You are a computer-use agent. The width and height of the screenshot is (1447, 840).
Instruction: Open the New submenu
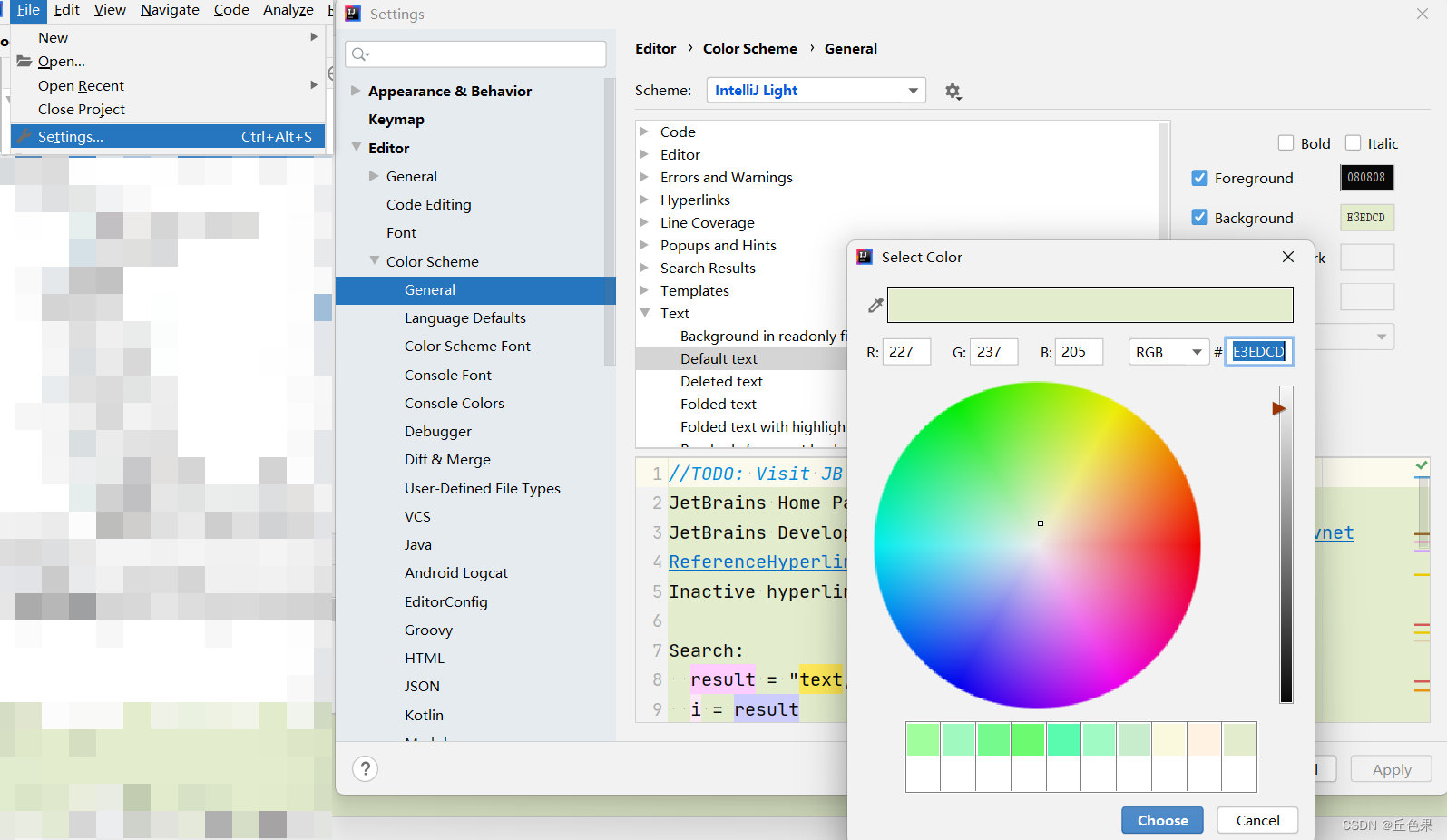click(168, 38)
